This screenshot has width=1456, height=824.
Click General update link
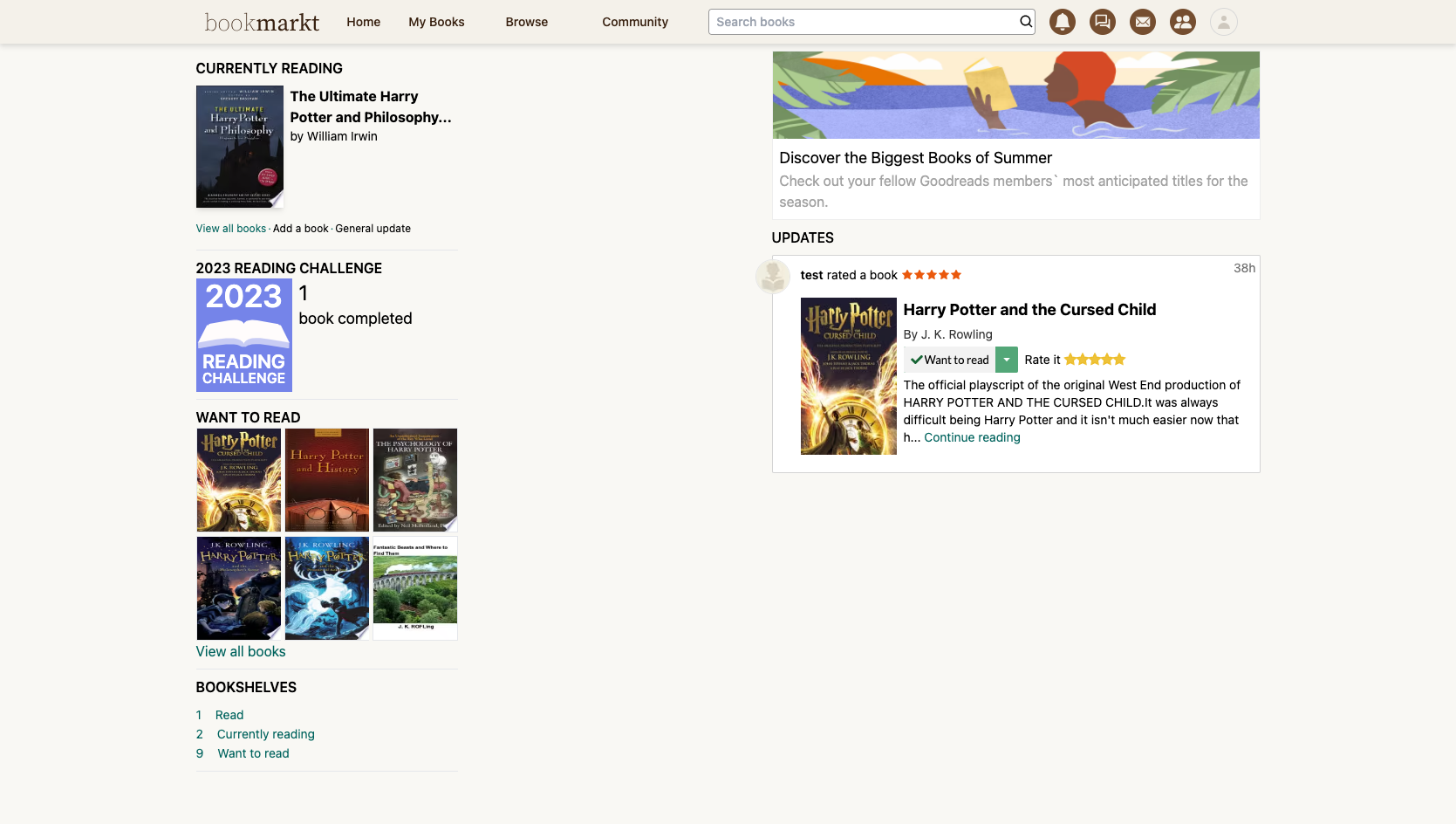coord(373,229)
